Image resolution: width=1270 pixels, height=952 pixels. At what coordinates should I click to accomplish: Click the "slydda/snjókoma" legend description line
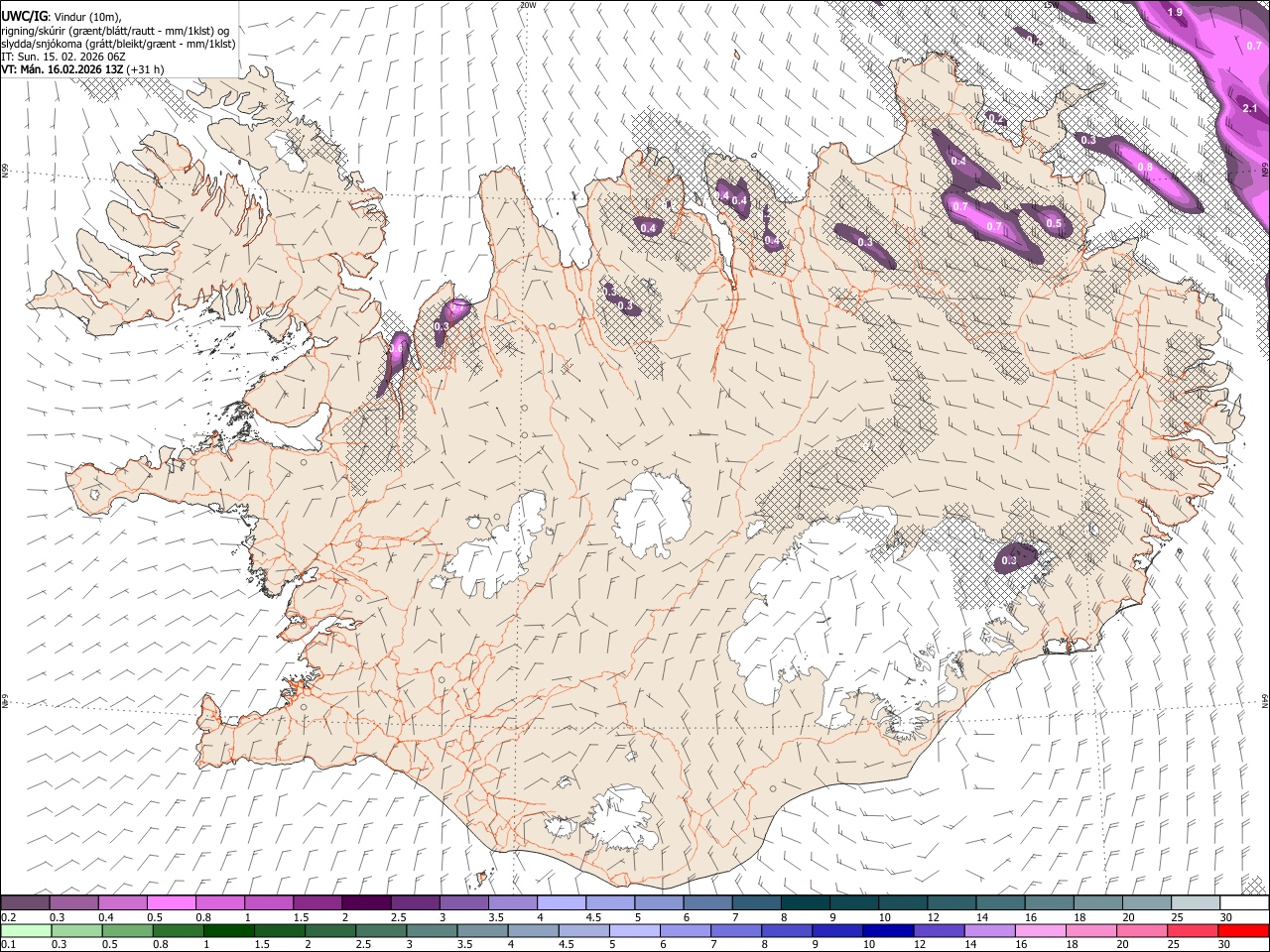118,43
